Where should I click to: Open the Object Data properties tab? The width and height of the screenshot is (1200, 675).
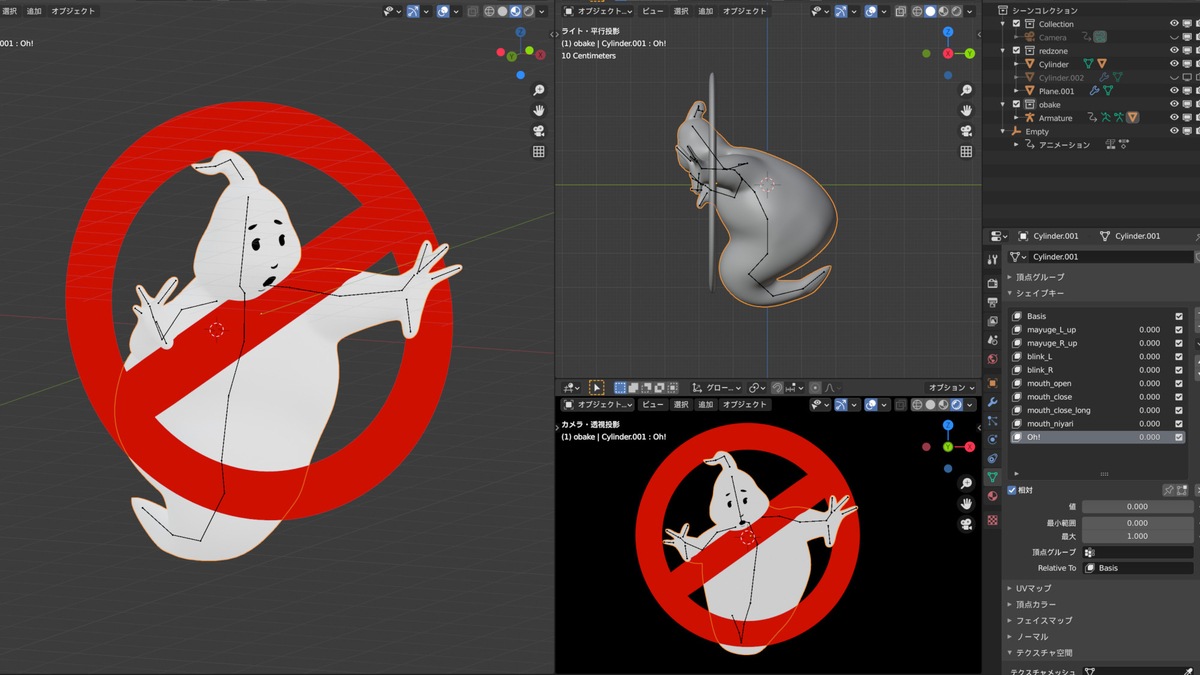coord(992,477)
